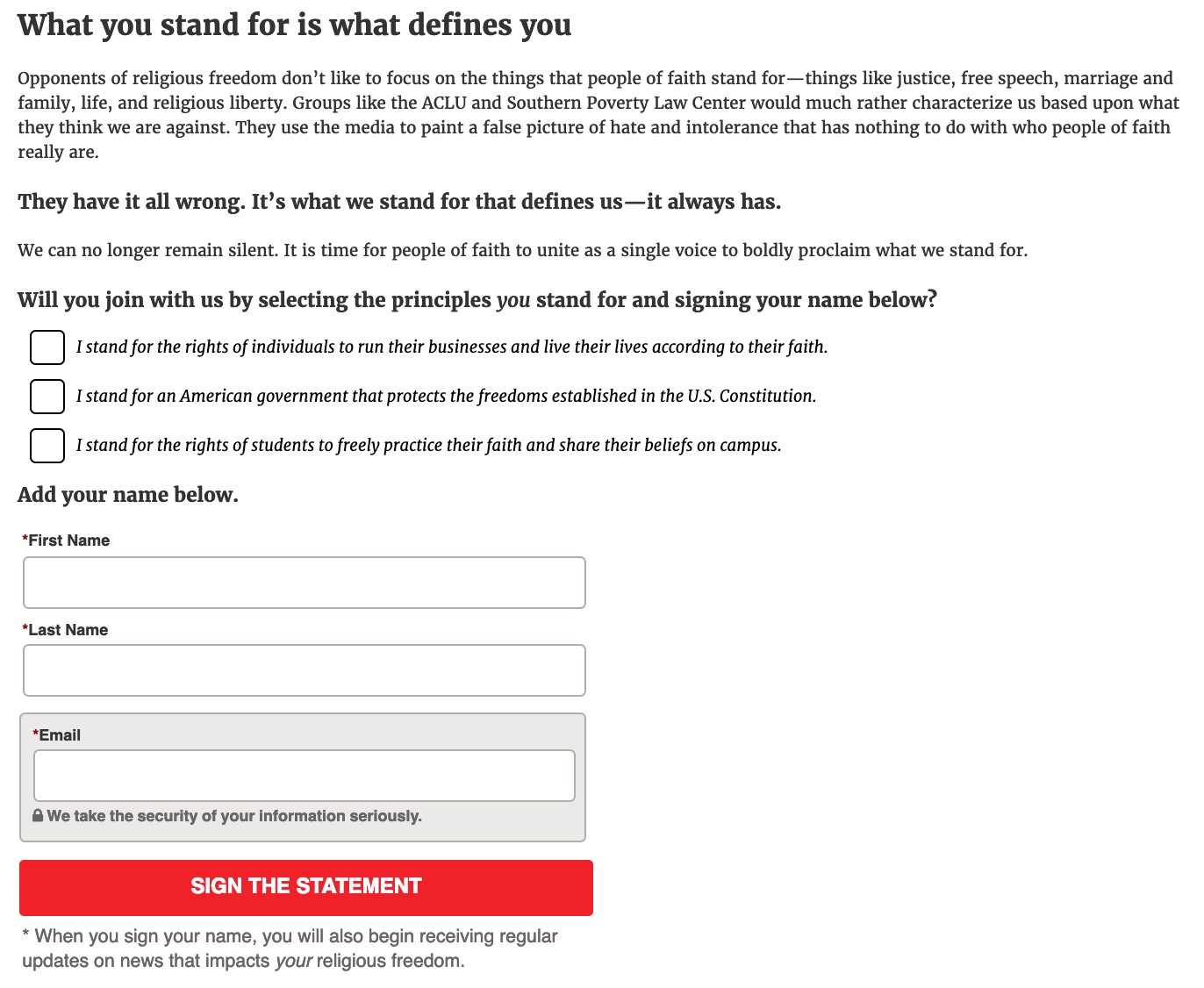Screen dimensions: 1204x988
Task: Click the "Will you join with us" question
Action: tap(477, 300)
